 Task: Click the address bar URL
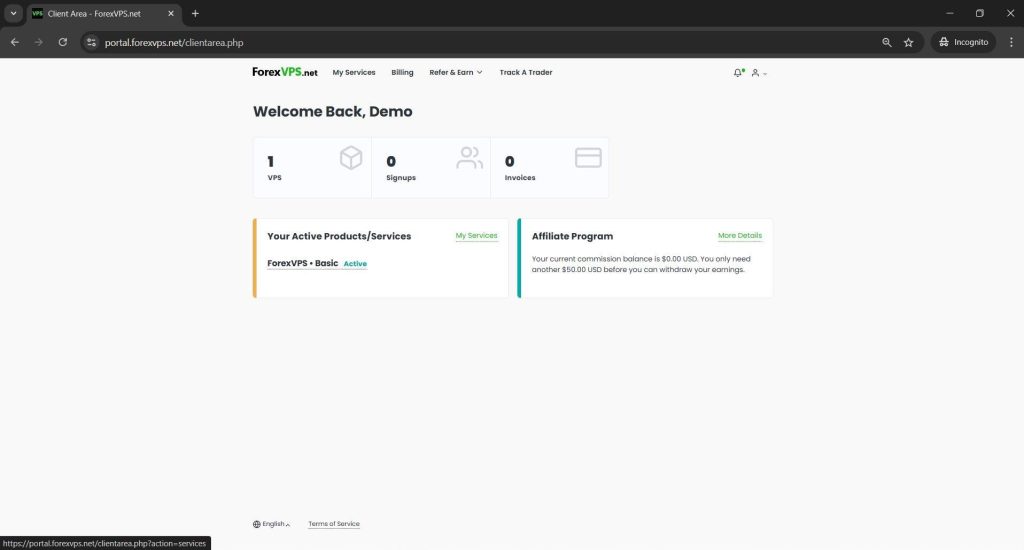(x=174, y=42)
